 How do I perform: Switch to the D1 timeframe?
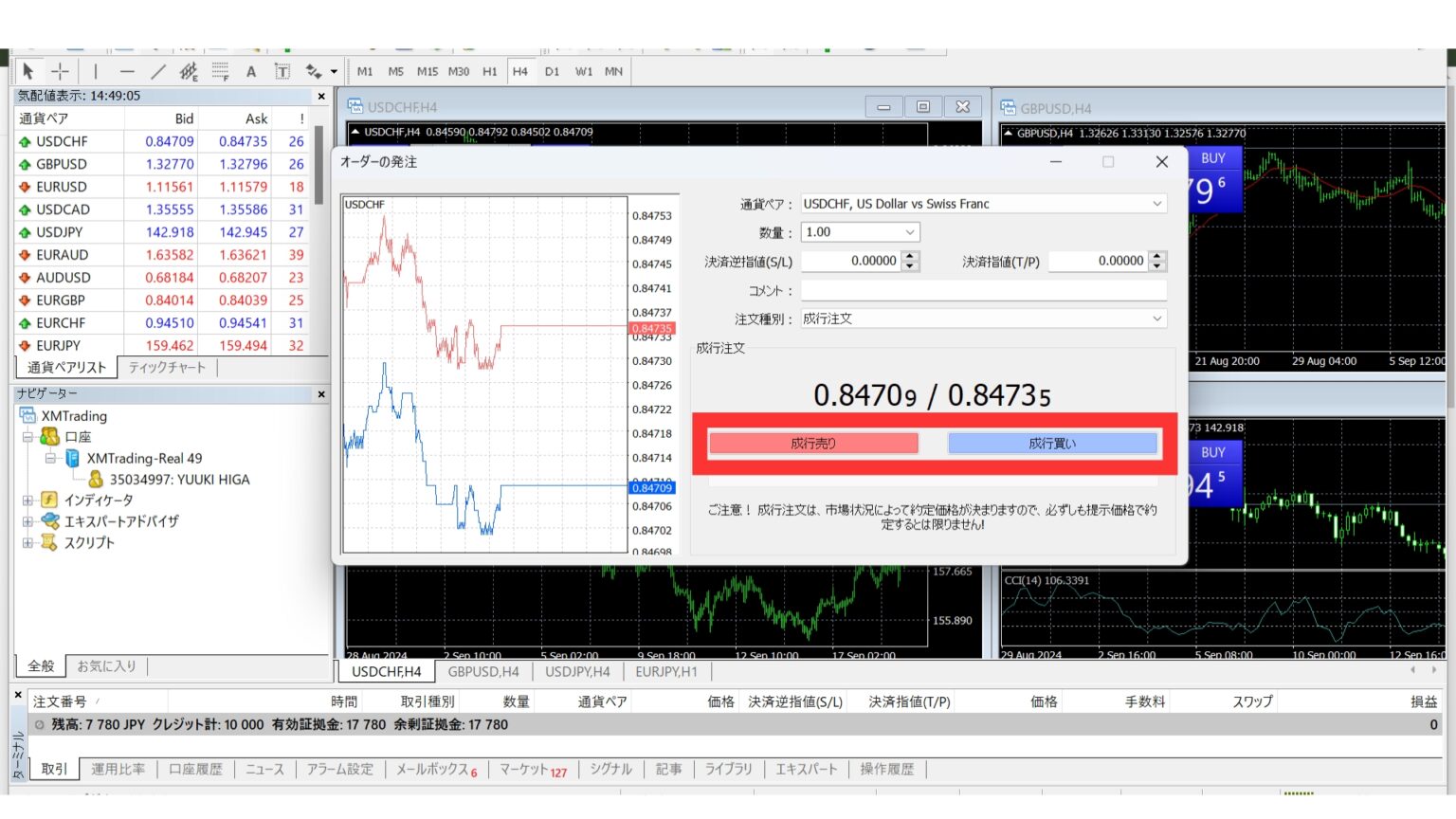click(552, 71)
